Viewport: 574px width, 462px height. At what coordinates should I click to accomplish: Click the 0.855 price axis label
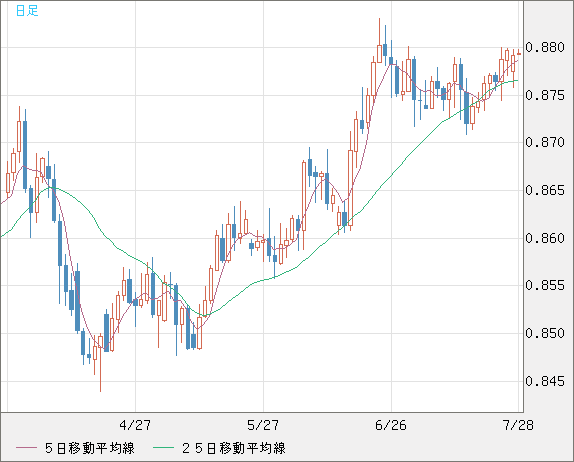[545, 286]
